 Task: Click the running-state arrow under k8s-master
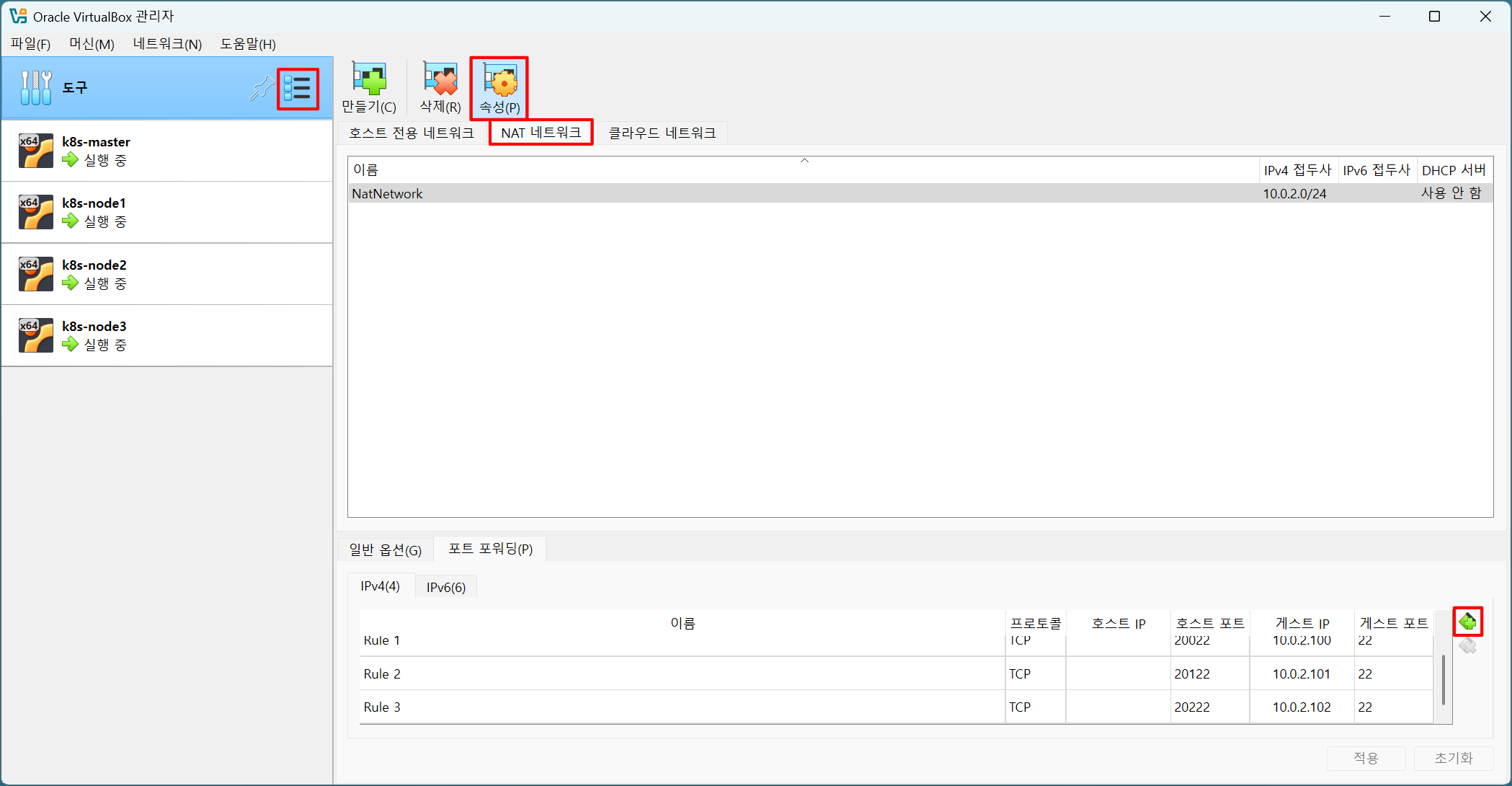70,159
